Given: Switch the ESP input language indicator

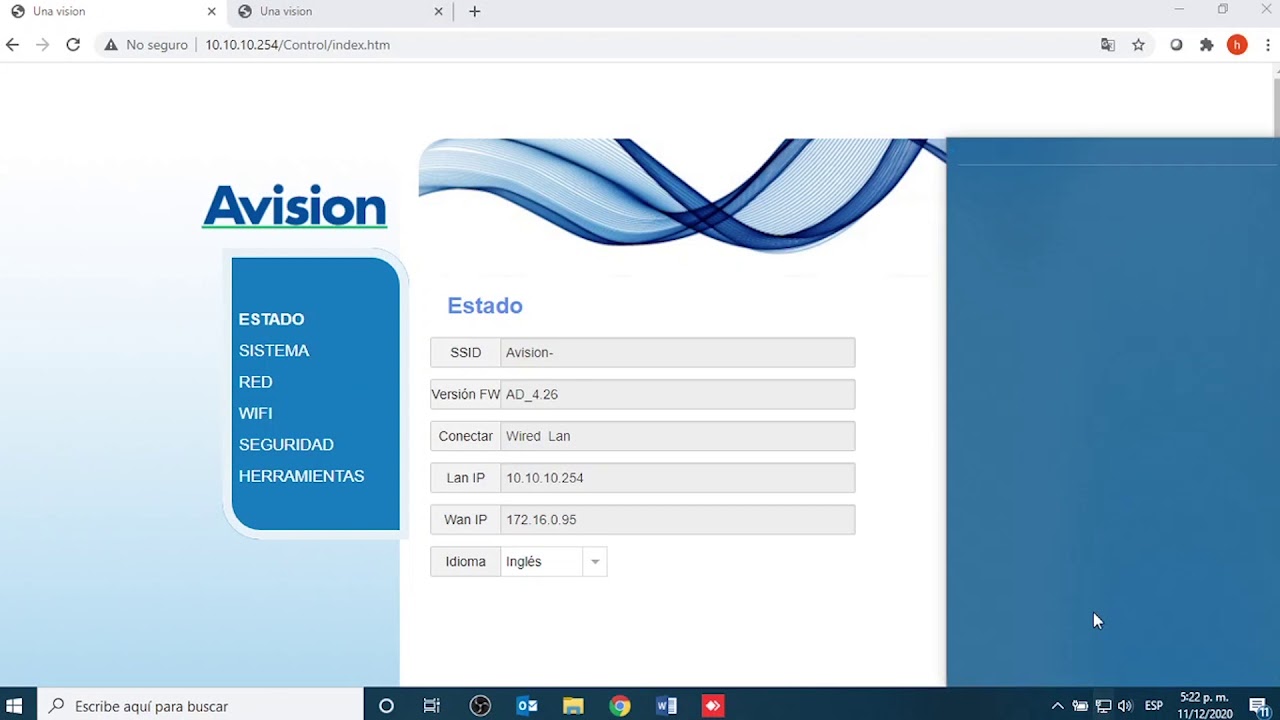Looking at the screenshot, I should tap(1154, 706).
